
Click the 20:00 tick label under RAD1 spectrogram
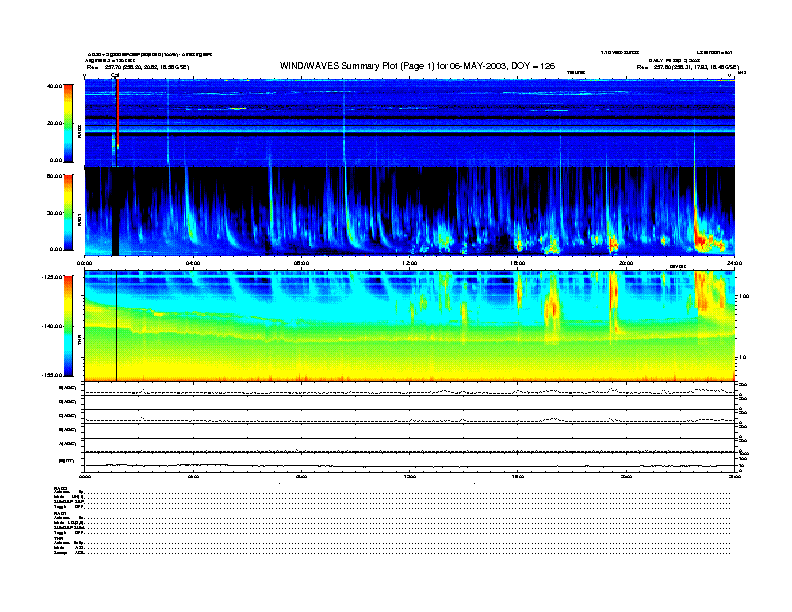pos(626,263)
